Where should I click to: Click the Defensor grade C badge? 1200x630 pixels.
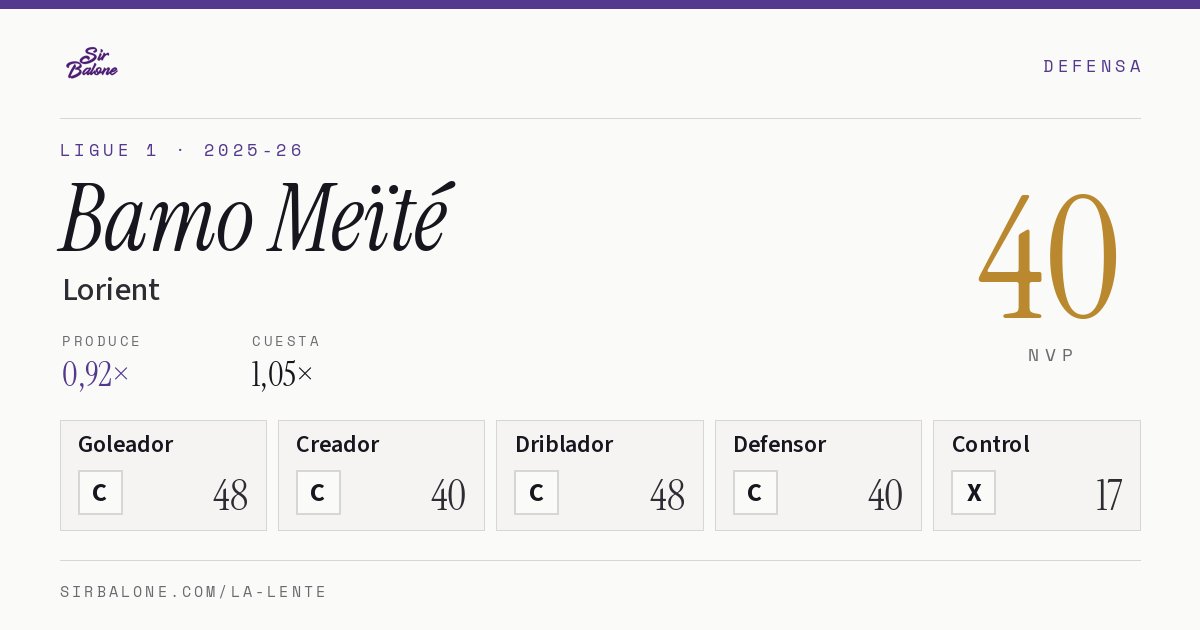point(755,492)
